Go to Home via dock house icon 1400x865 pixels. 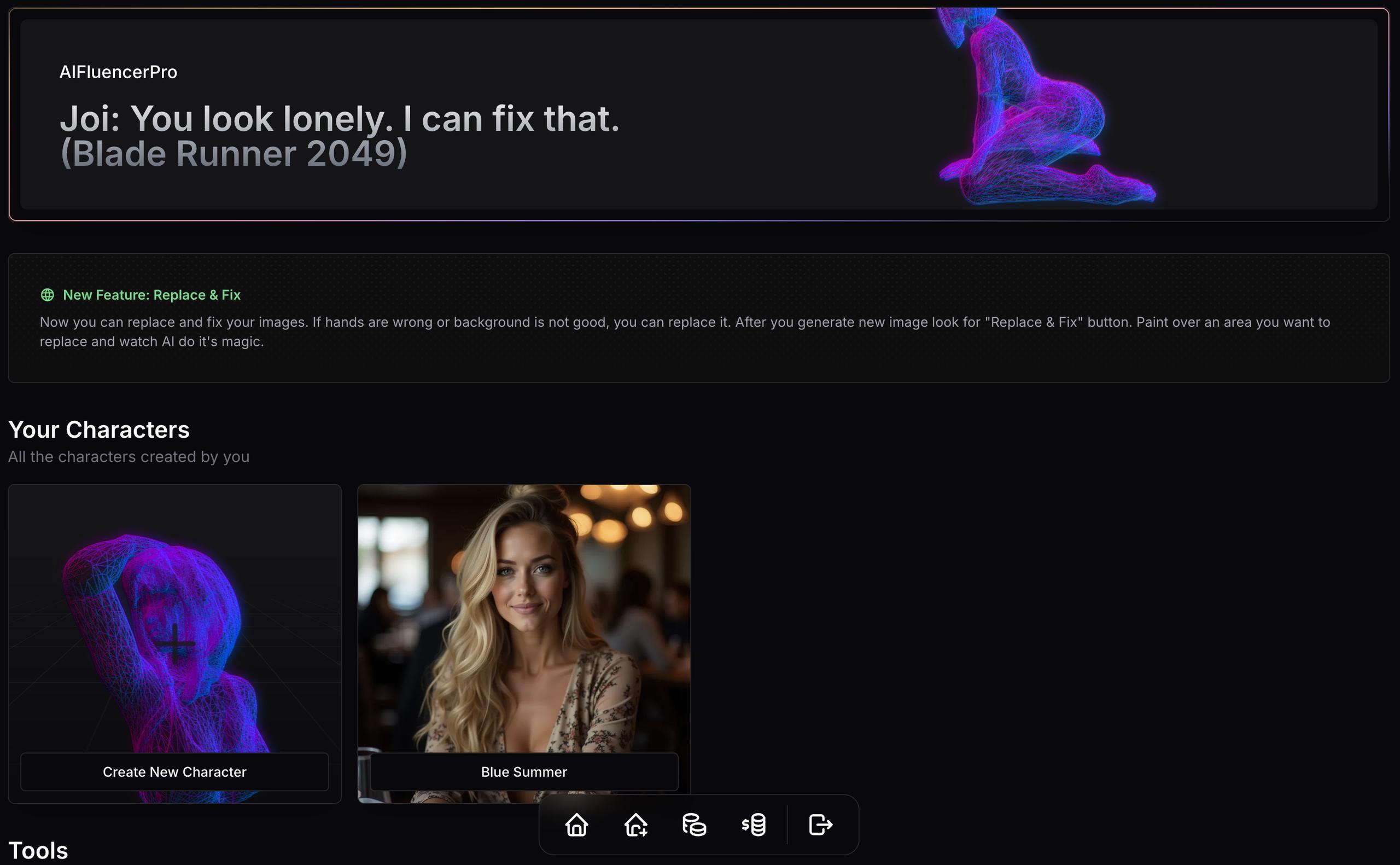(x=576, y=825)
